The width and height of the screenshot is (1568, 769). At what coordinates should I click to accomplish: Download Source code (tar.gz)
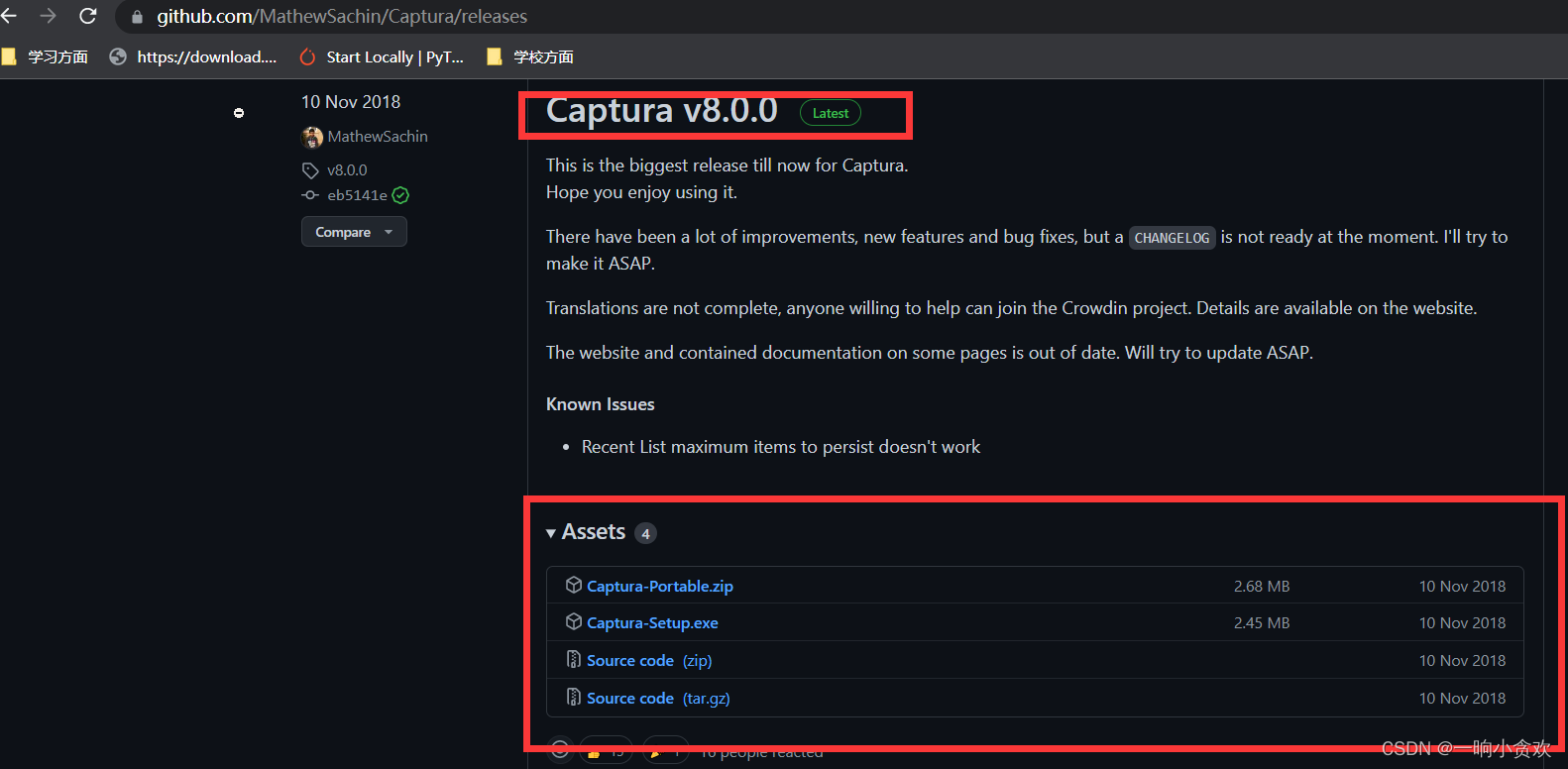[x=658, y=698]
